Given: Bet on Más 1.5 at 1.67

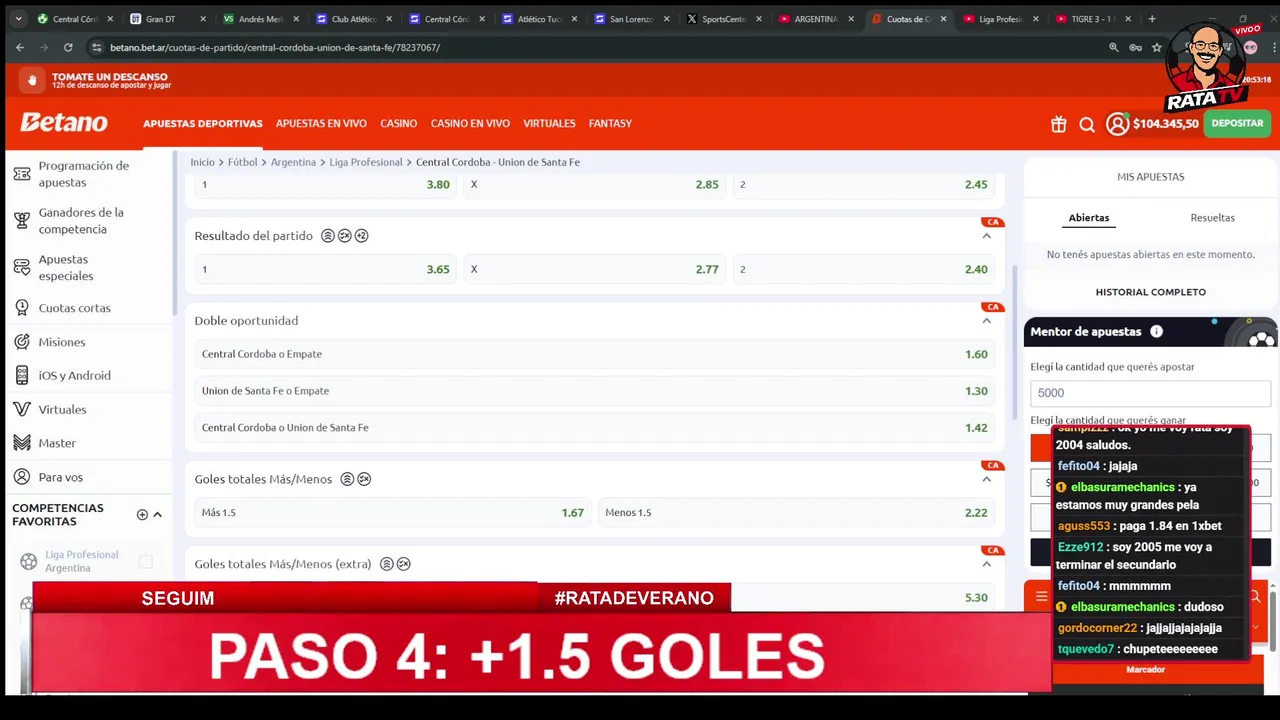Looking at the screenshot, I should tap(392, 512).
